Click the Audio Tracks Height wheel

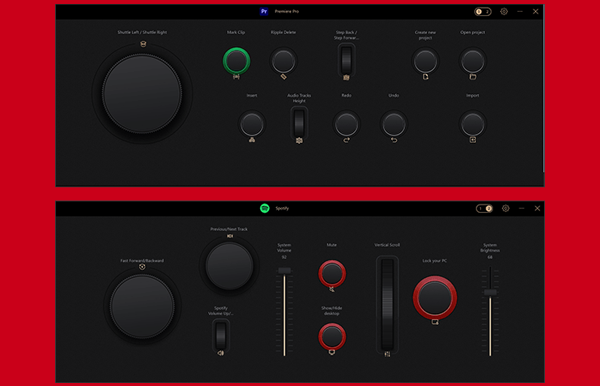tap(299, 122)
